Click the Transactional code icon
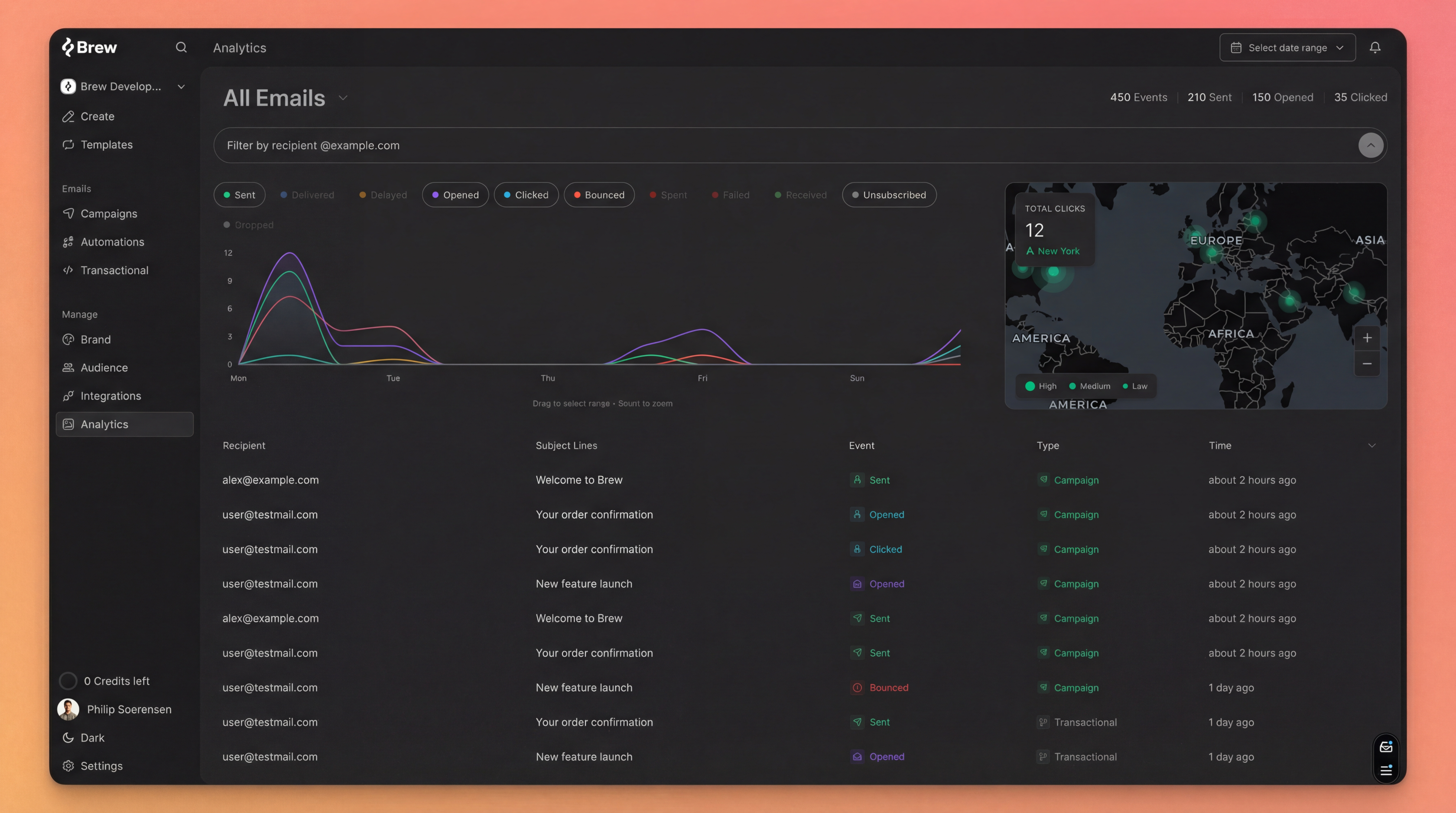Screen dimensions: 1456x813 pos(68,270)
